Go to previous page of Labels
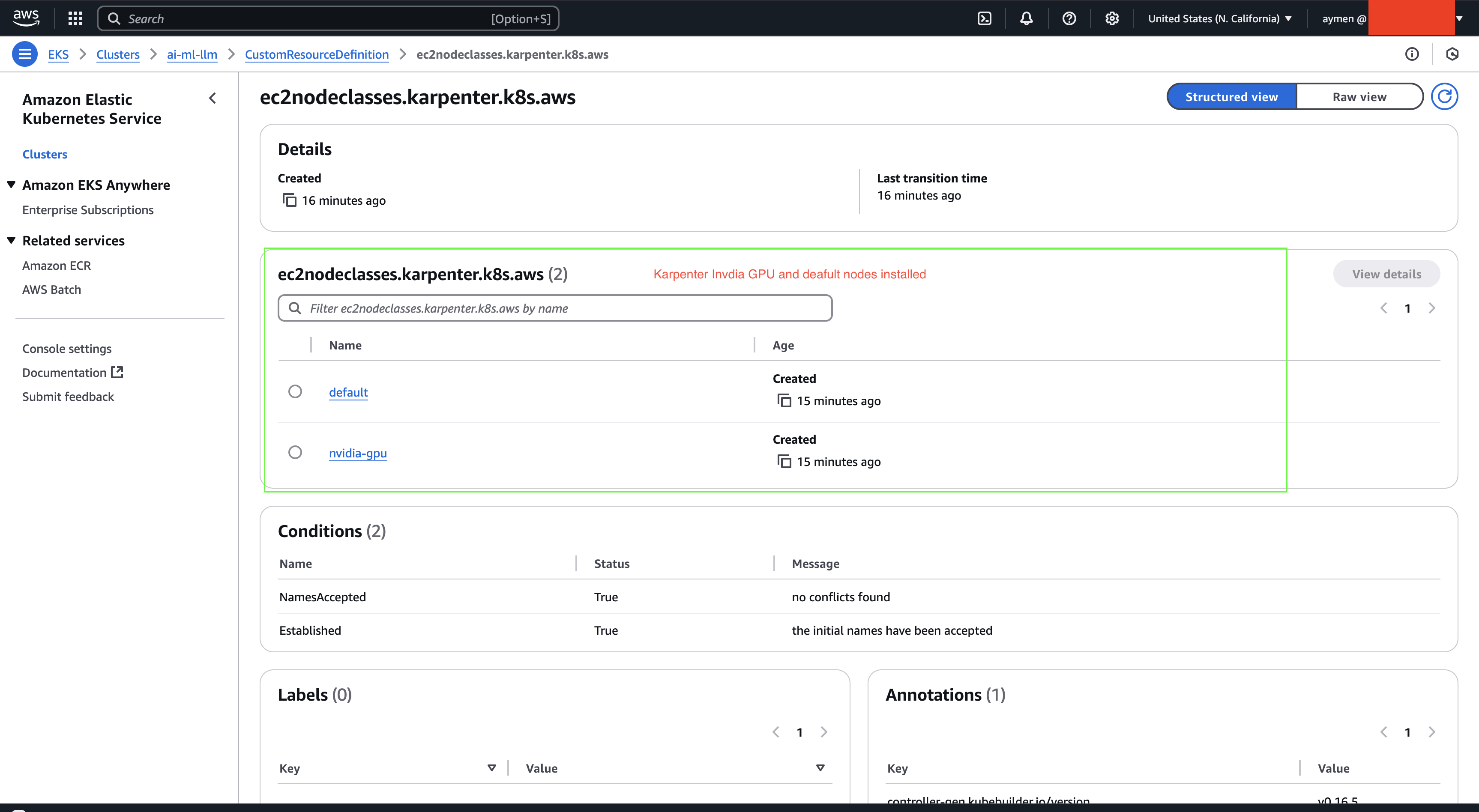Image resolution: width=1479 pixels, height=812 pixels. (775, 731)
